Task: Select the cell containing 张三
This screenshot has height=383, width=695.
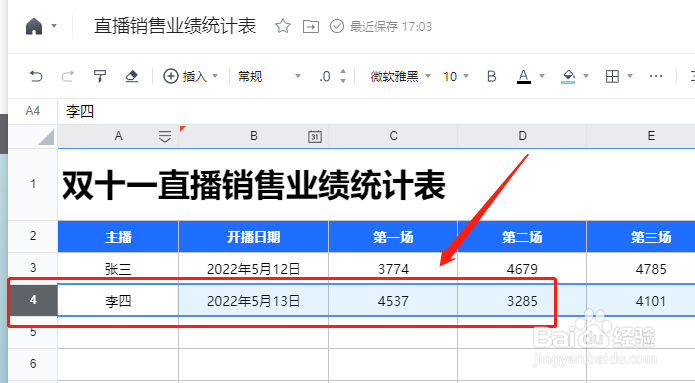Action: tap(118, 269)
